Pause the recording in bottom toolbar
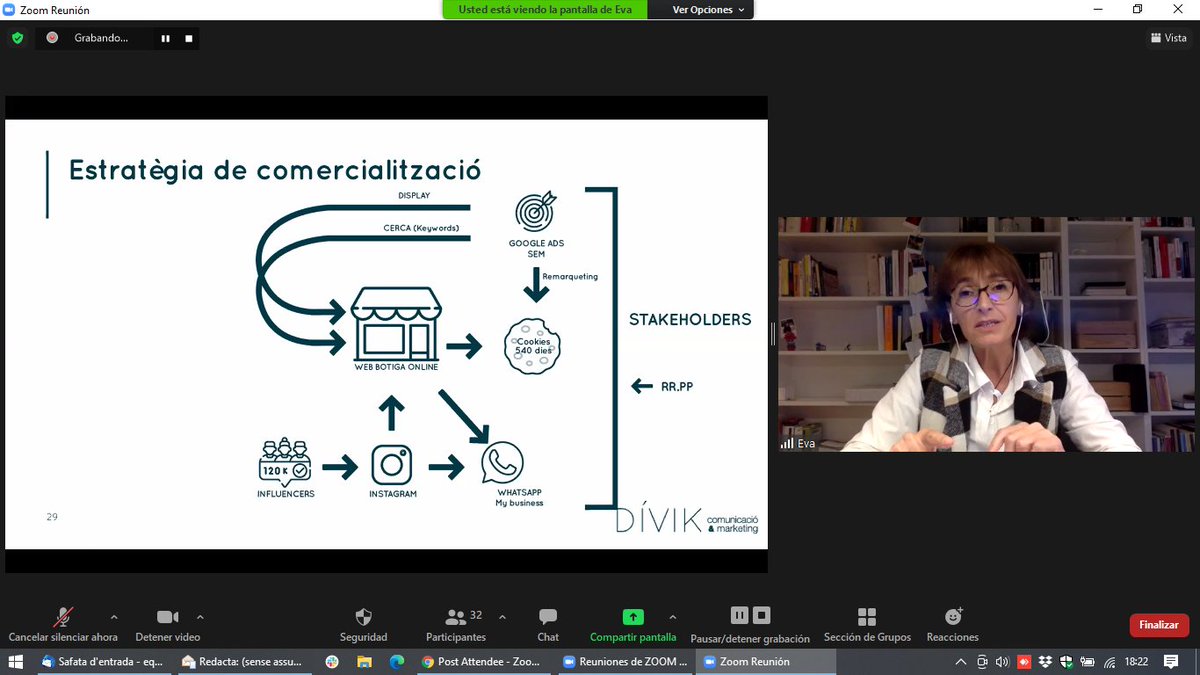1200x675 pixels. tap(739, 616)
